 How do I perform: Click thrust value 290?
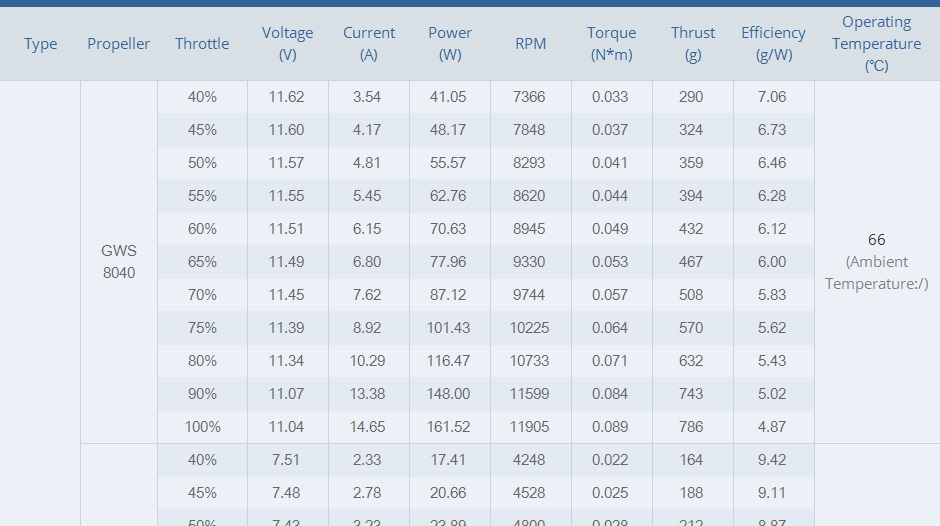pyautogui.click(x=691, y=97)
